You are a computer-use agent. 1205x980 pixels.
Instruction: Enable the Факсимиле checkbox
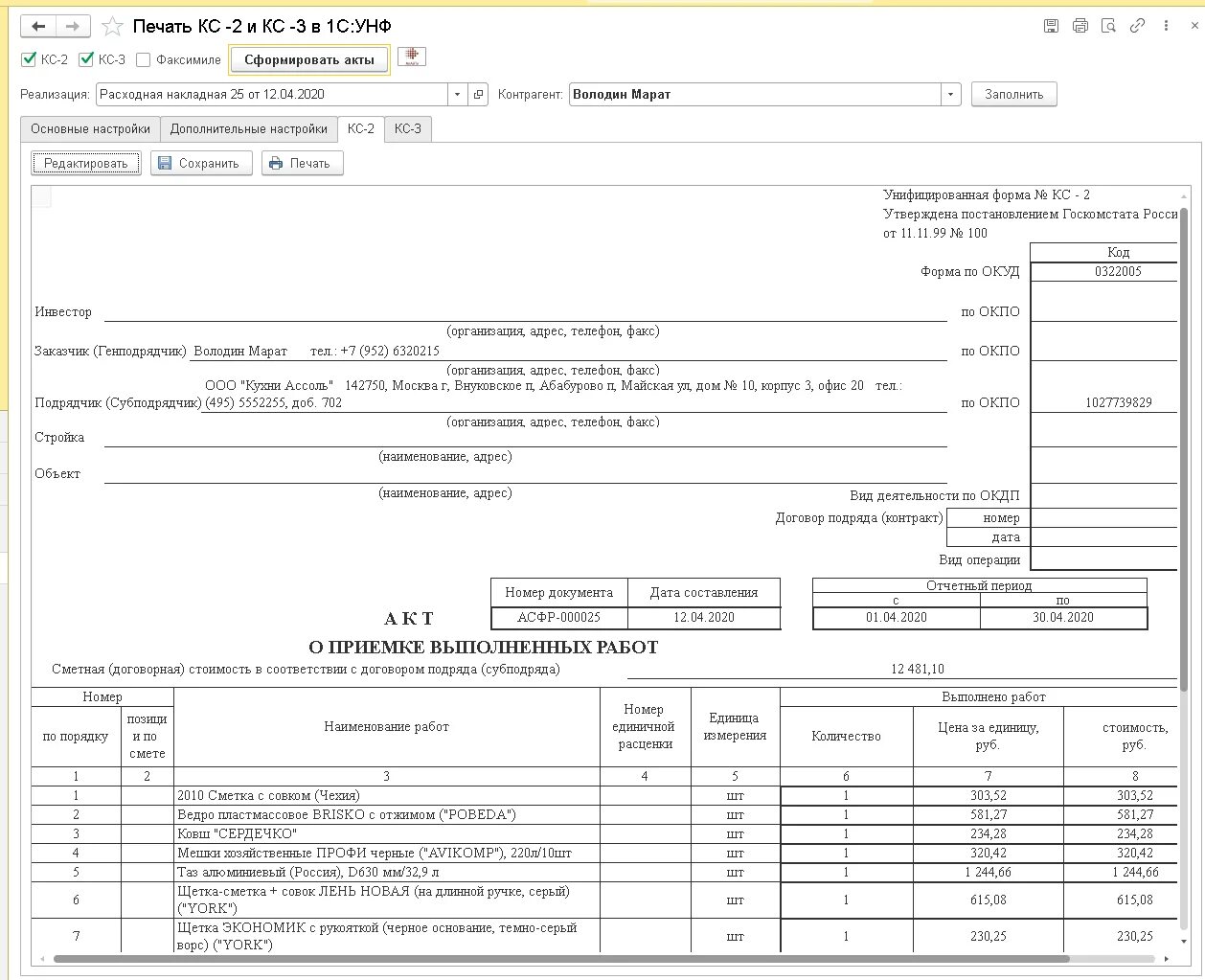[x=144, y=59]
